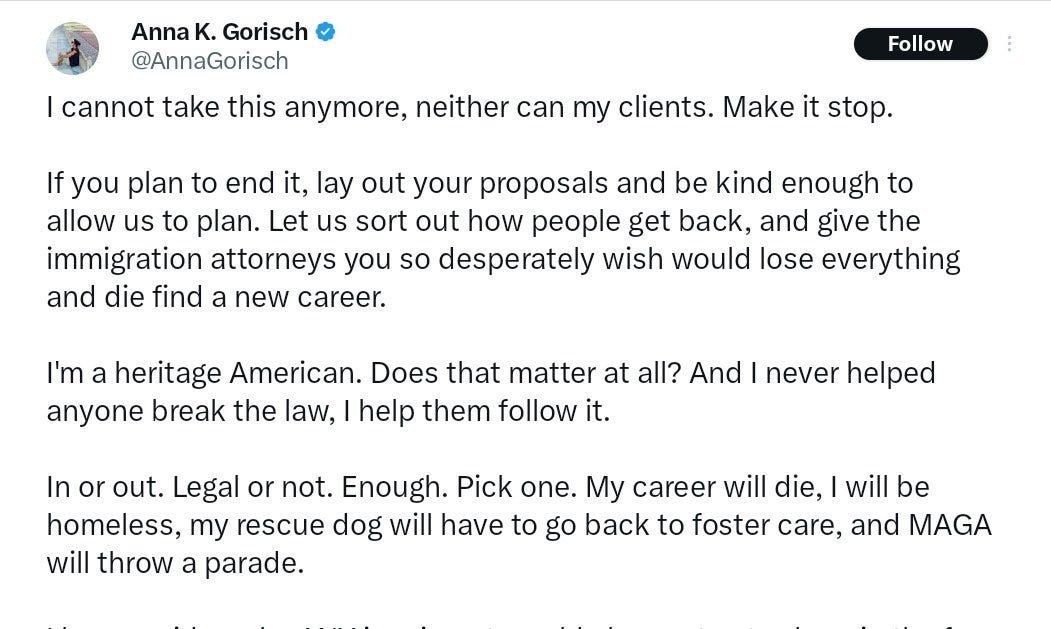The height and width of the screenshot is (629, 1051).
Task: Follow Anna K. Gorisch
Action: point(920,44)
